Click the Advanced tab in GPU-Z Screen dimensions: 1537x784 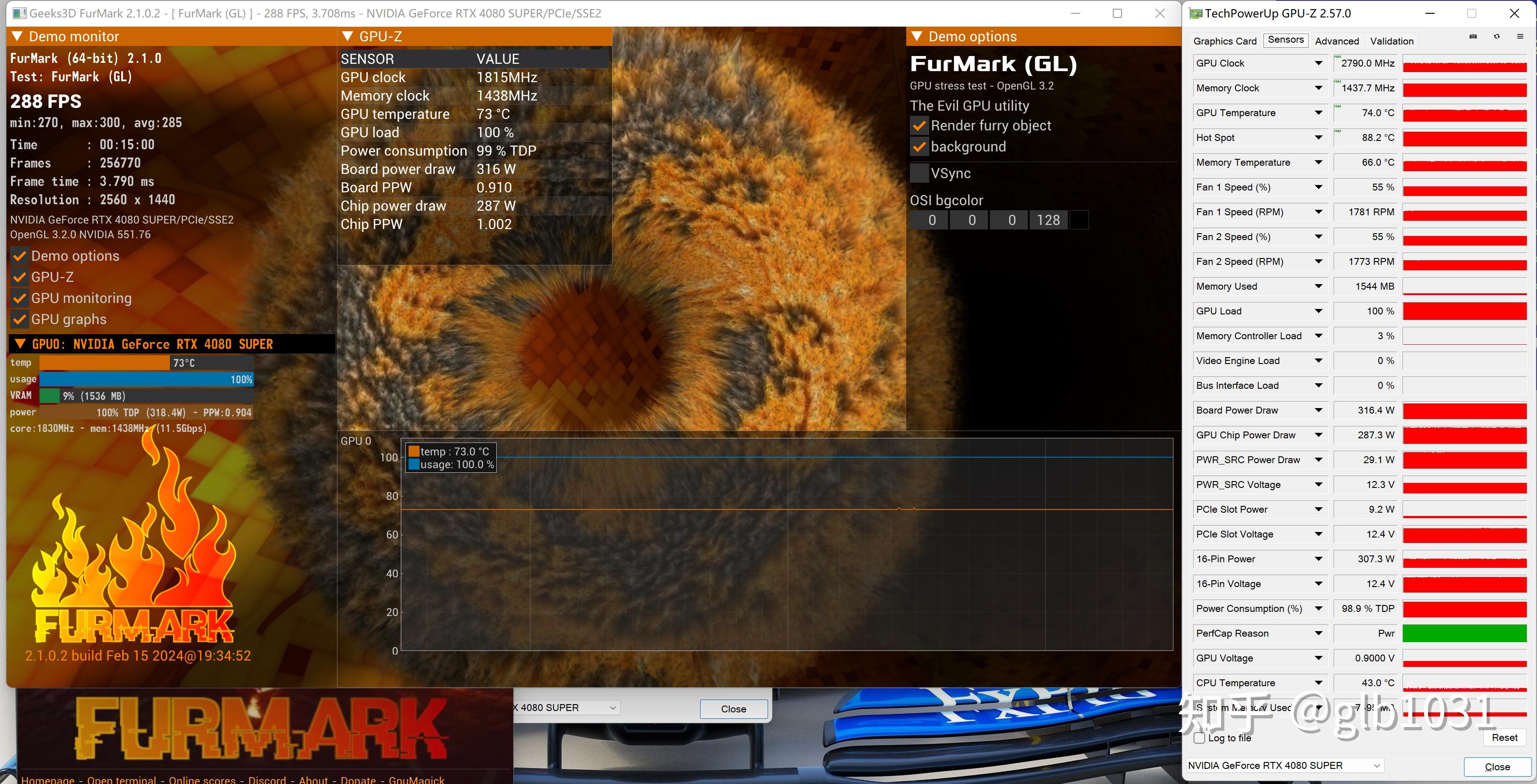pyautogui.click(x=1336, y=41)
